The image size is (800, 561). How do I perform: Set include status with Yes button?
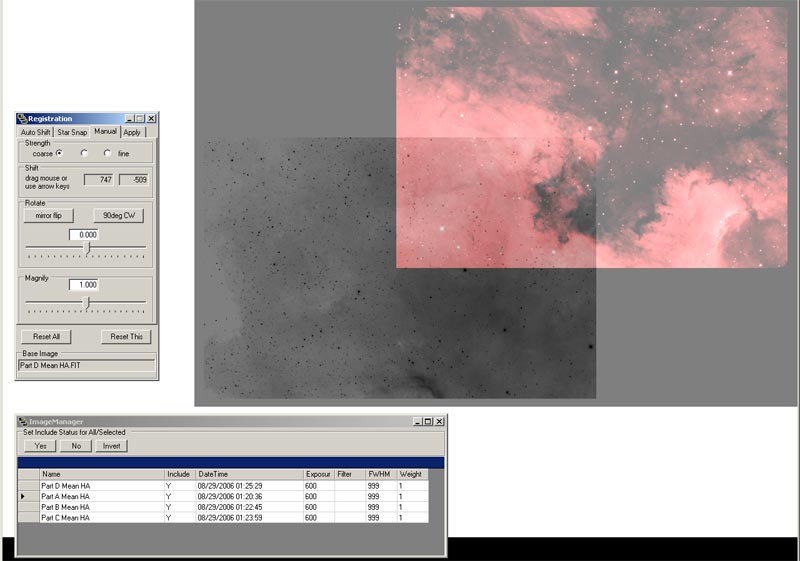coord(40,446)
